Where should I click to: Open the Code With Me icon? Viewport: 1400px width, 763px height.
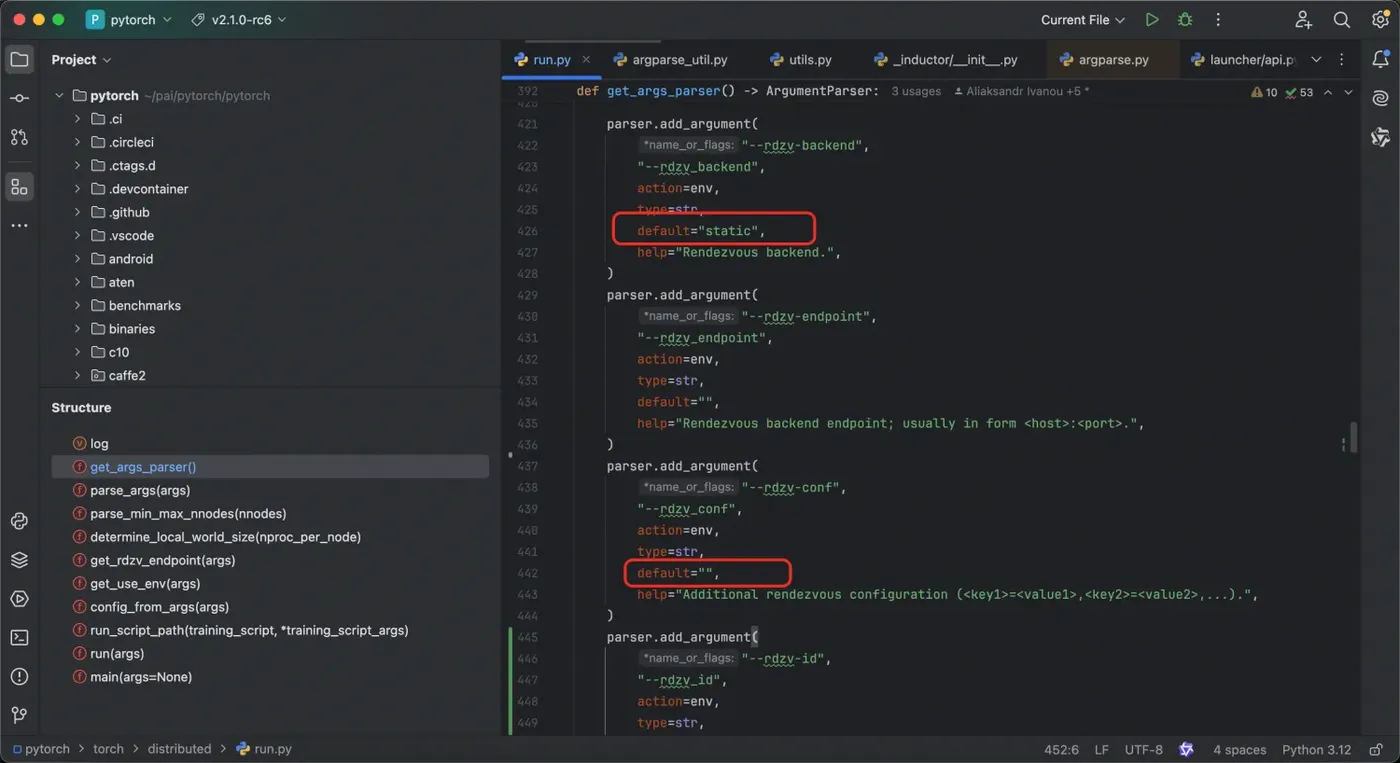[1303, 20]
